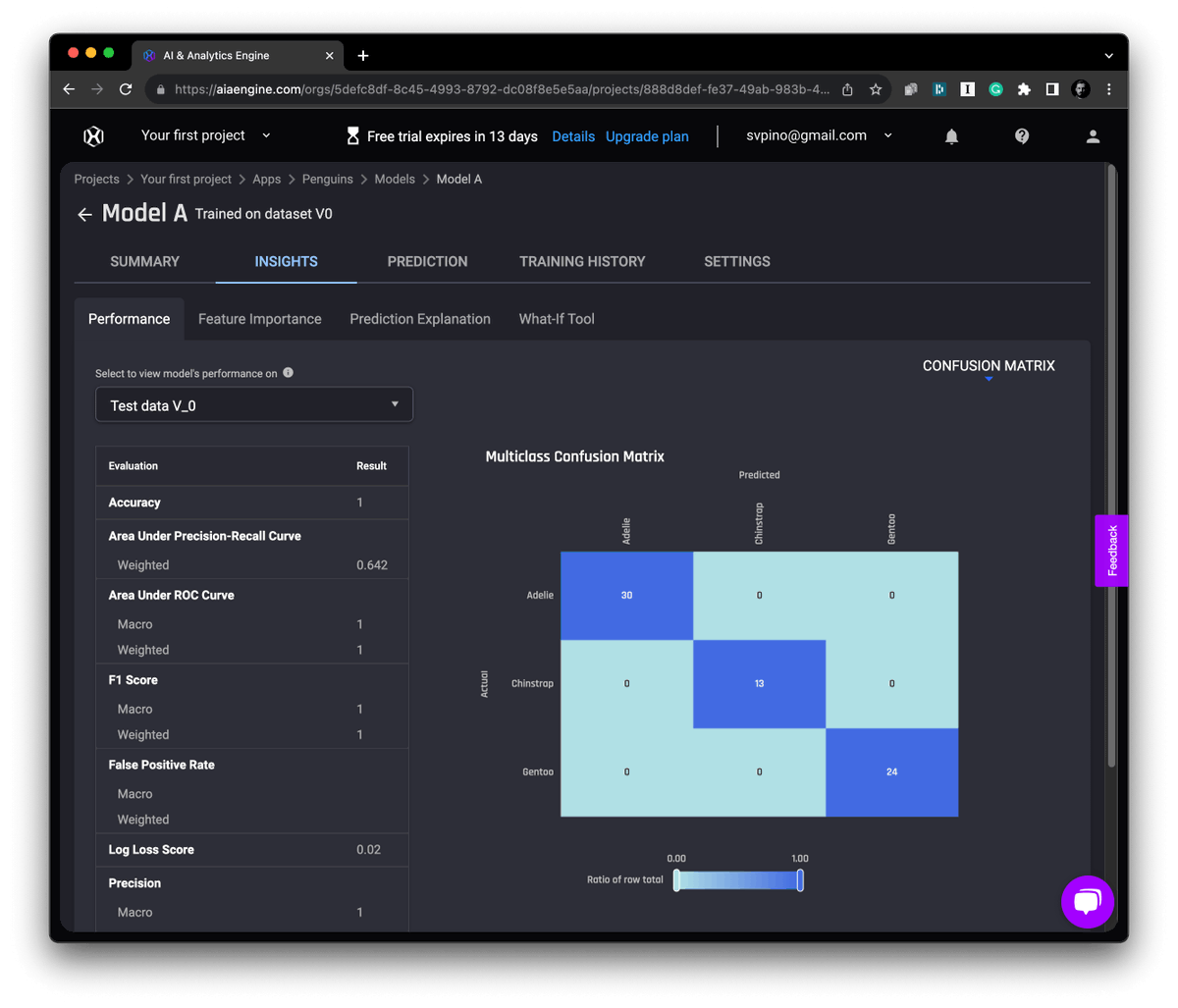Click the Details trial link

coord(573,136)
